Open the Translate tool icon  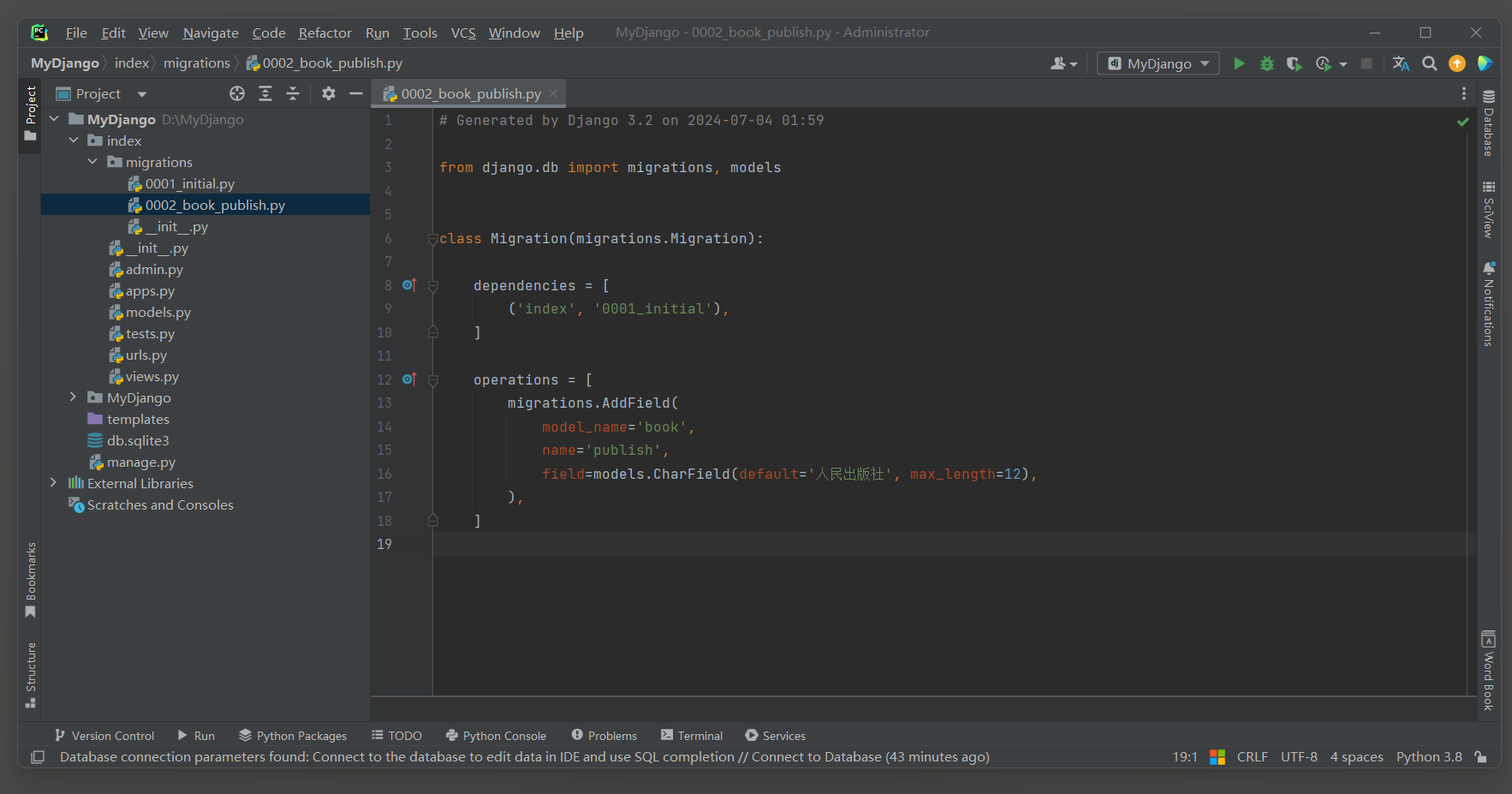(x=1401, y=63)
